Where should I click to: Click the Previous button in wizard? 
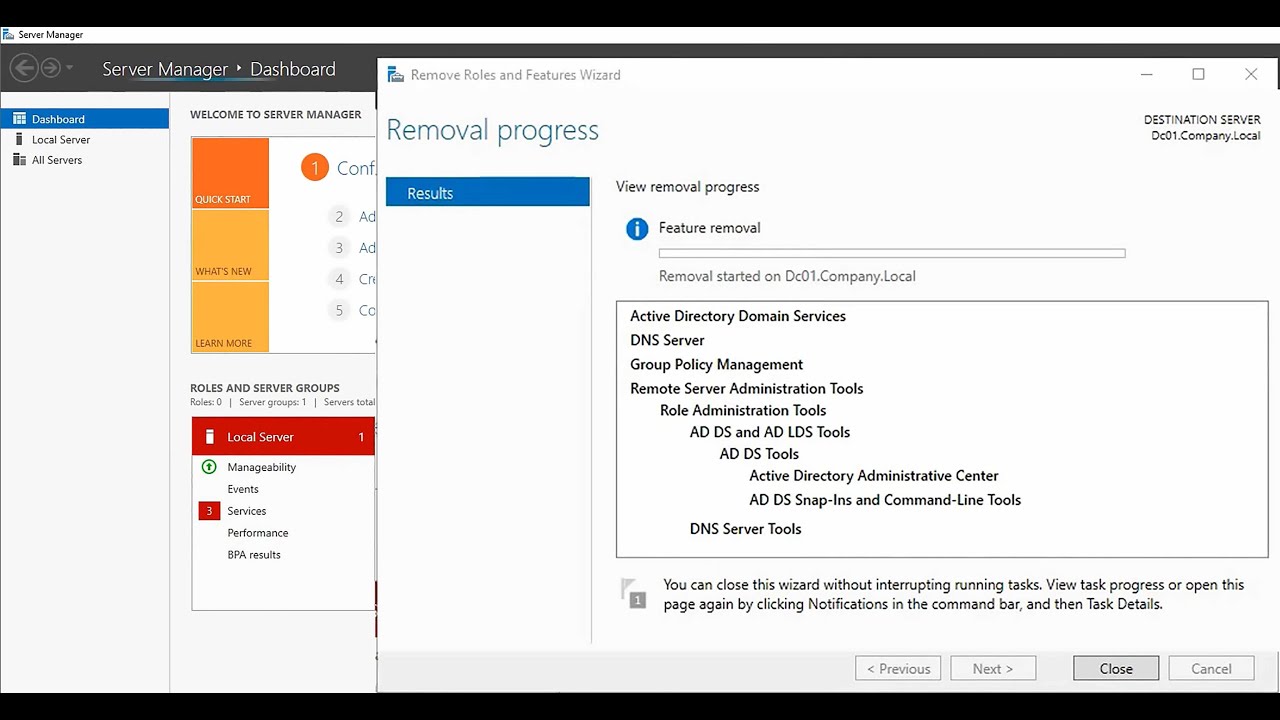[898, 669]
